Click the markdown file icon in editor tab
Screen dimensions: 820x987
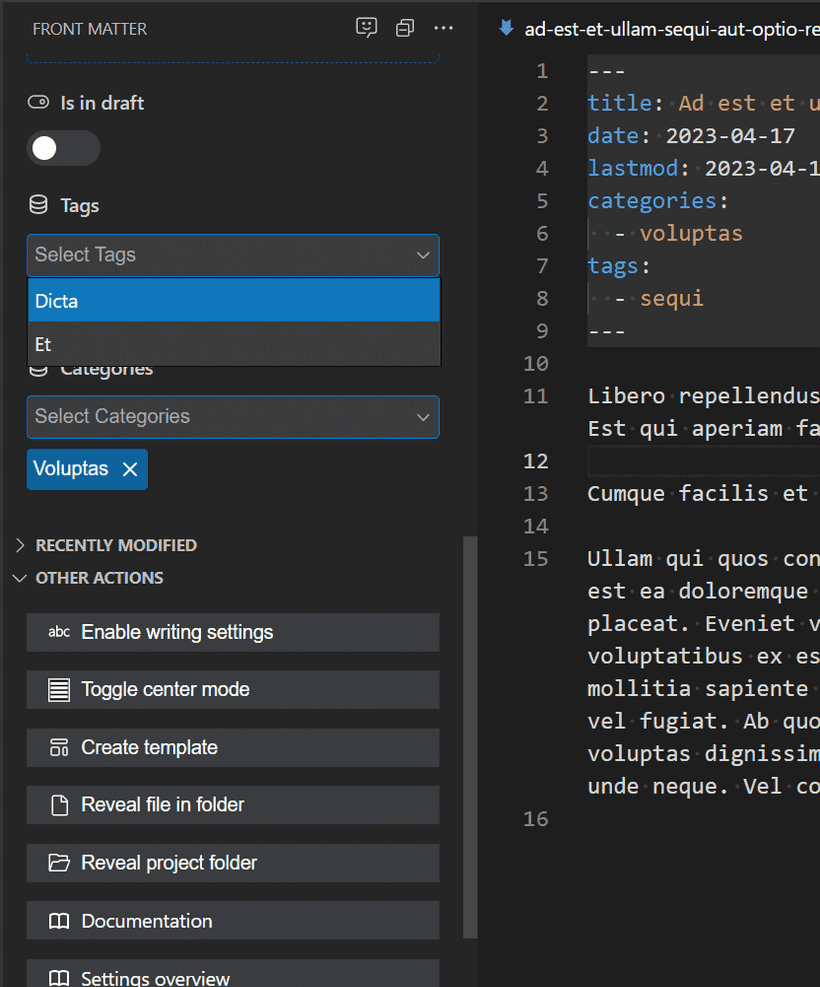(x=507, y=28)
